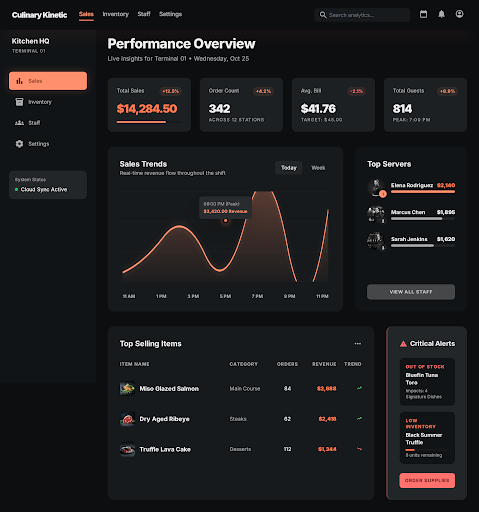Click the $41.76 average bill value
The image size is (479, 512).
pyautogui.click(x=318, y=109)
